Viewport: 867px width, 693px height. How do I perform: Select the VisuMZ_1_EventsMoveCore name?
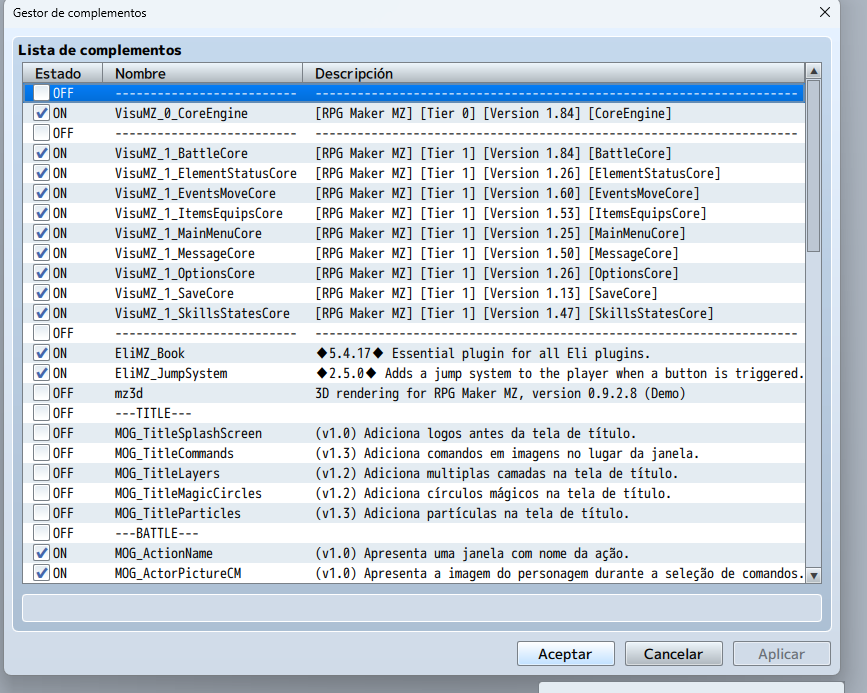[195, 194]
